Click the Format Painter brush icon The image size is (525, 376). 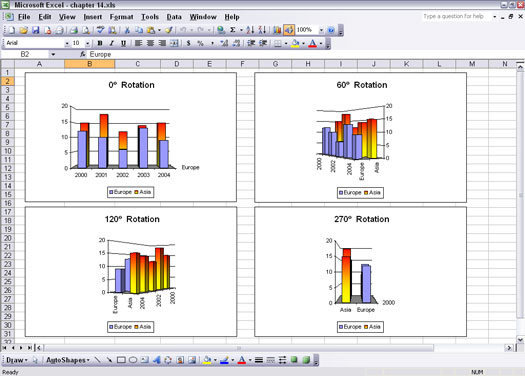click(169, 30)
